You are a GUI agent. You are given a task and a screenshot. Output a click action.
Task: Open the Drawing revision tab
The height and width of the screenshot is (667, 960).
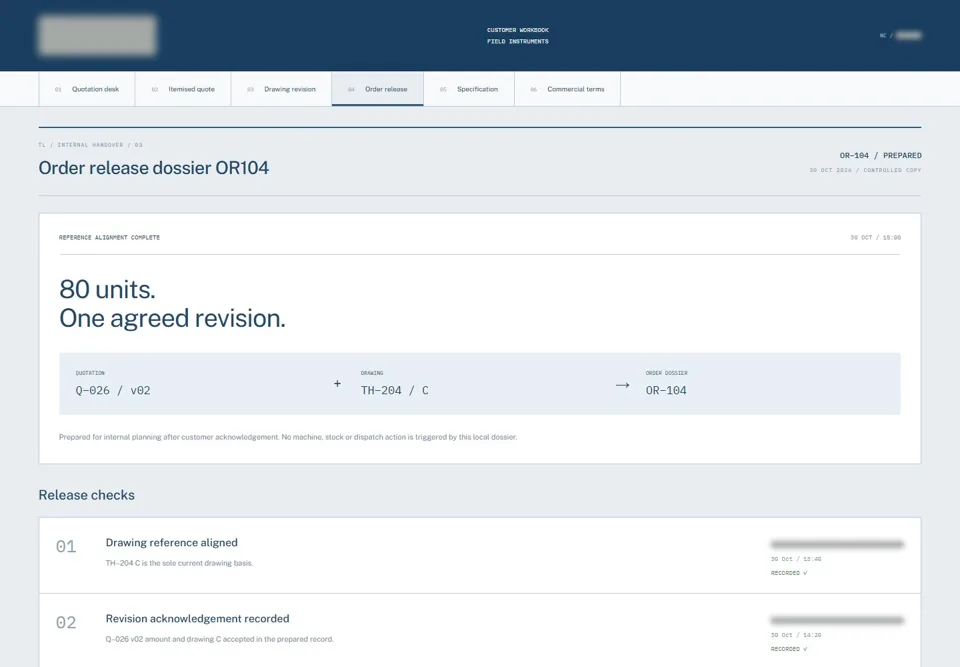[x=282, y=89]
